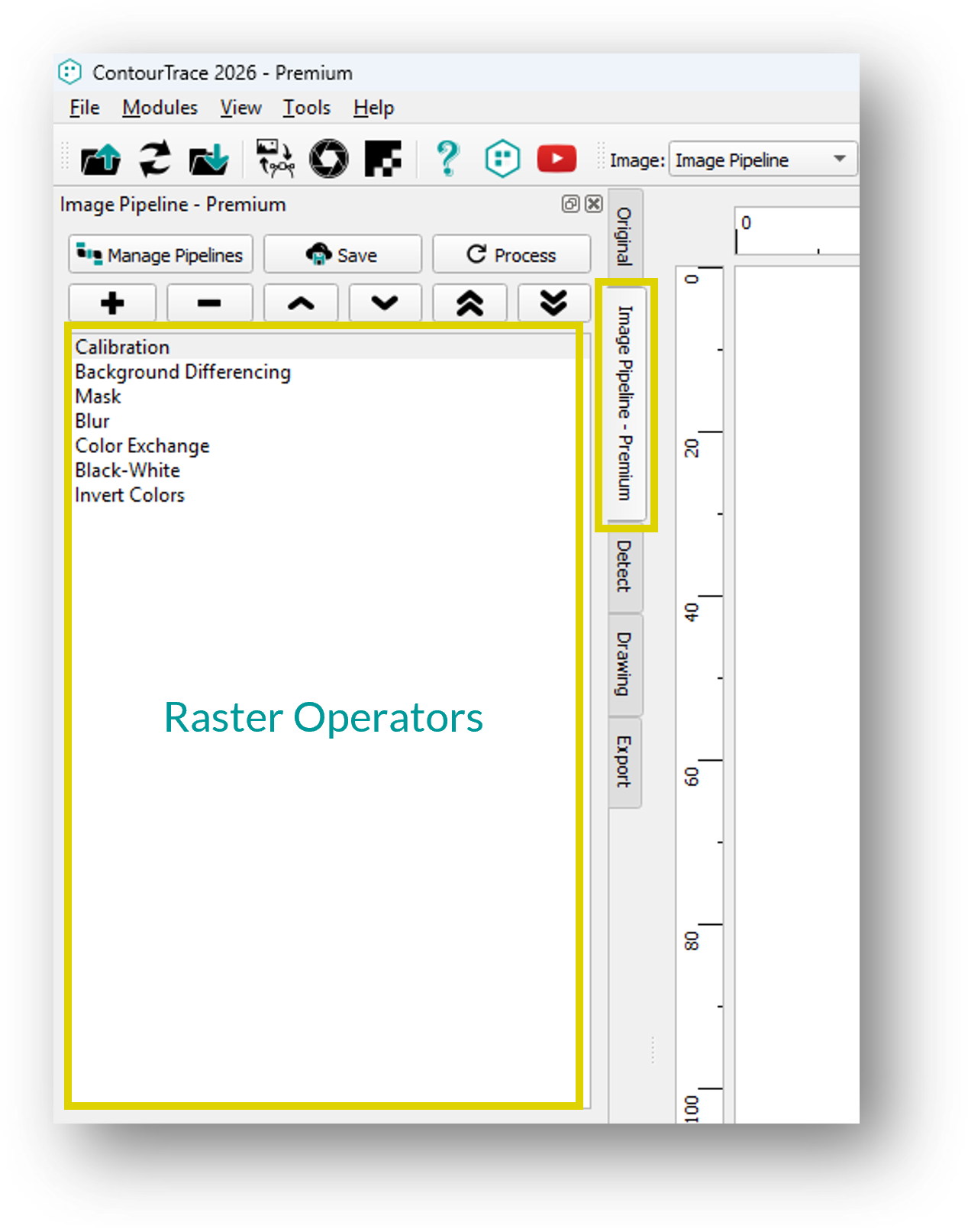The height and width of the screenshot is (1232, 968).
Task: Open the Tools menu
Action: point(306,108)
